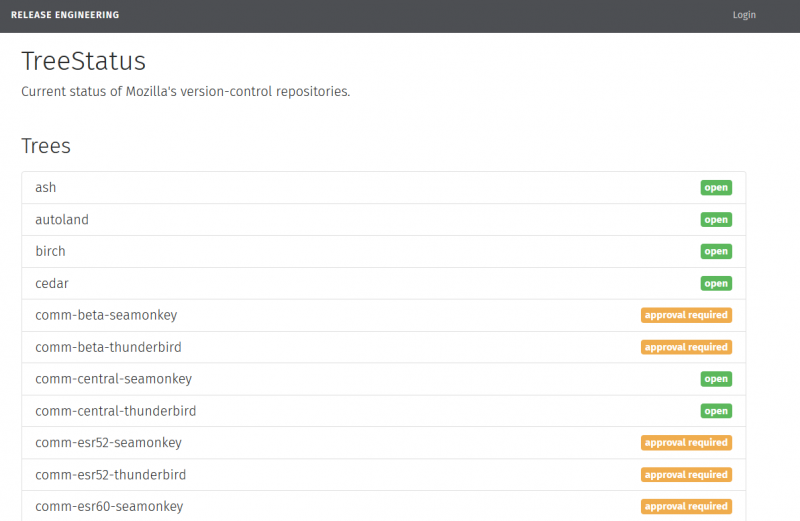This screenshot has width=800, height=521.
Task: Open comm-esr52-seamonkey tree entry
Action: tap(108, 442)
